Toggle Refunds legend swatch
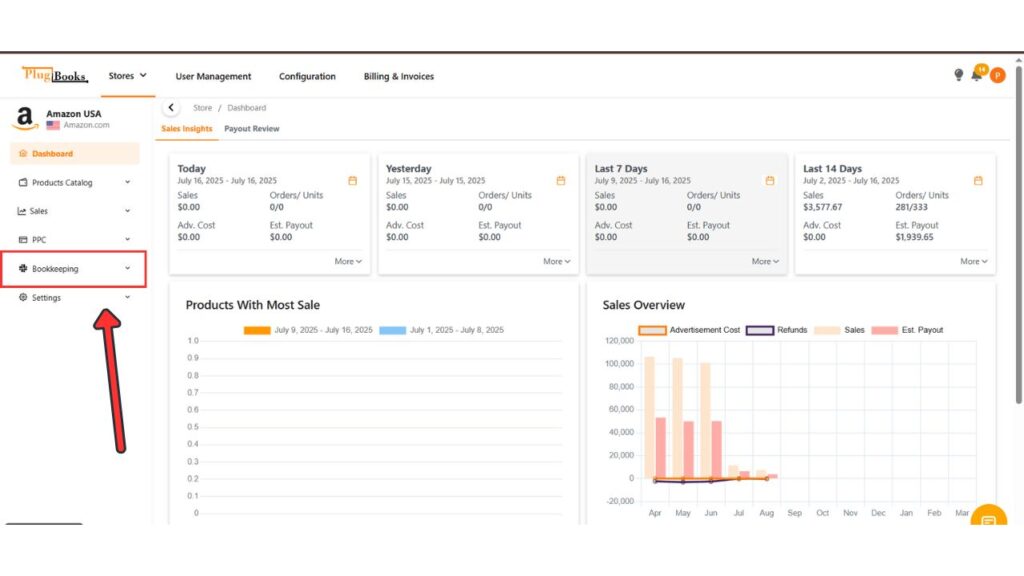The width and height of the screenshot is (1024, 576). (760, 330)
